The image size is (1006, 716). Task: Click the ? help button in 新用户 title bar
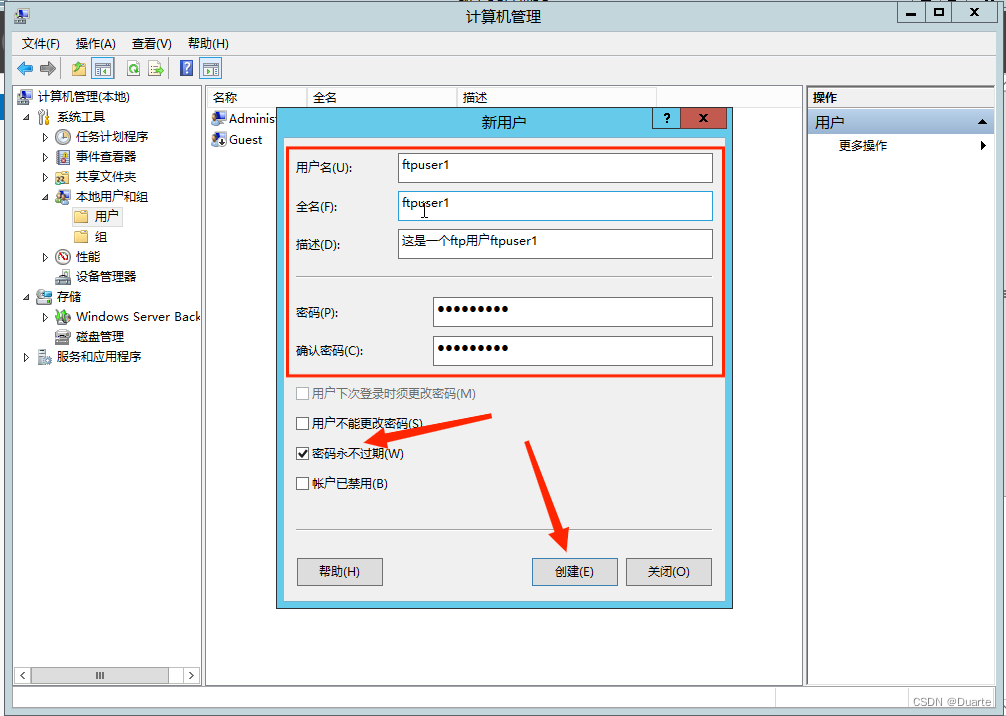click(667, 118)
